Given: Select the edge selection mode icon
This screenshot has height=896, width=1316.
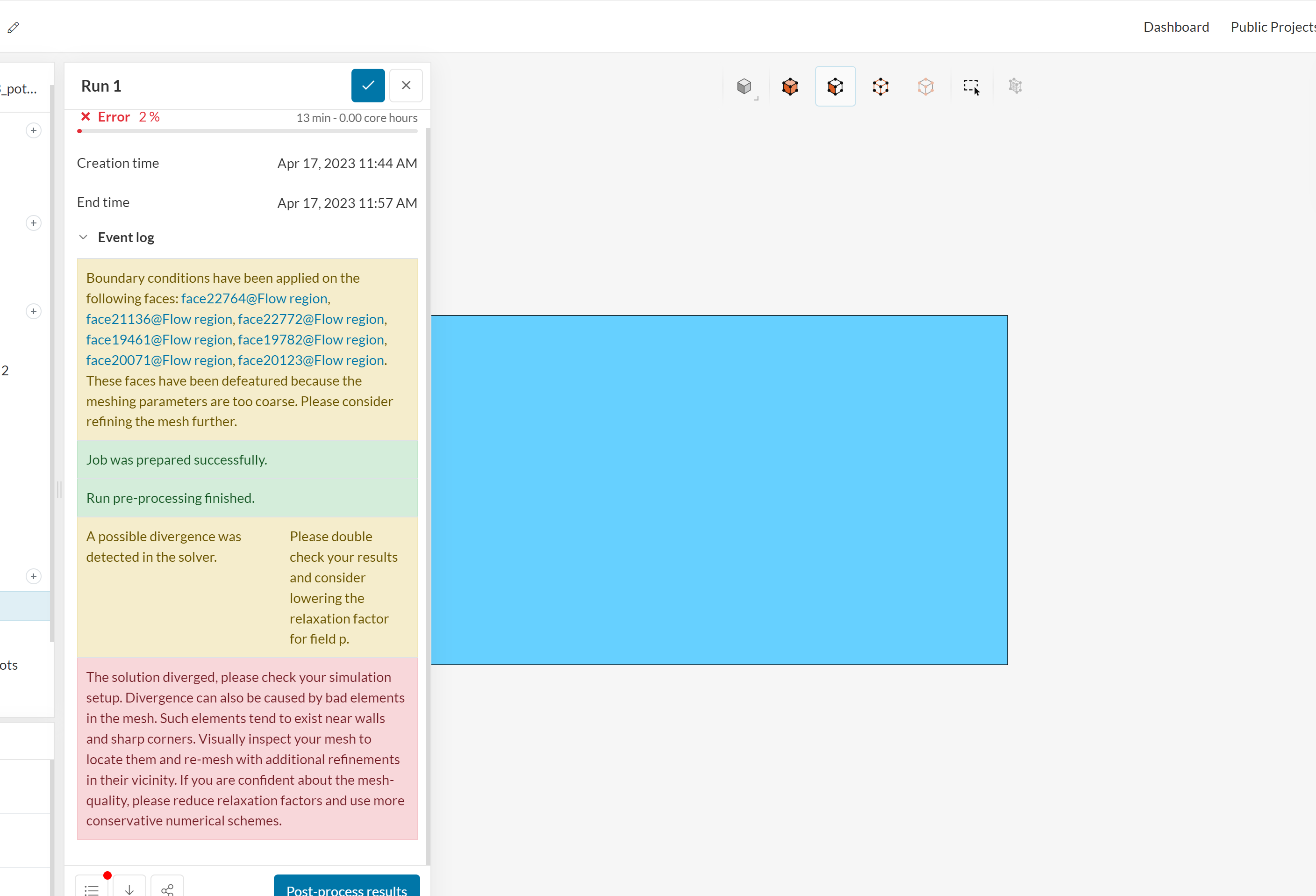Looking at the screenshot, I should coord(880,86).
